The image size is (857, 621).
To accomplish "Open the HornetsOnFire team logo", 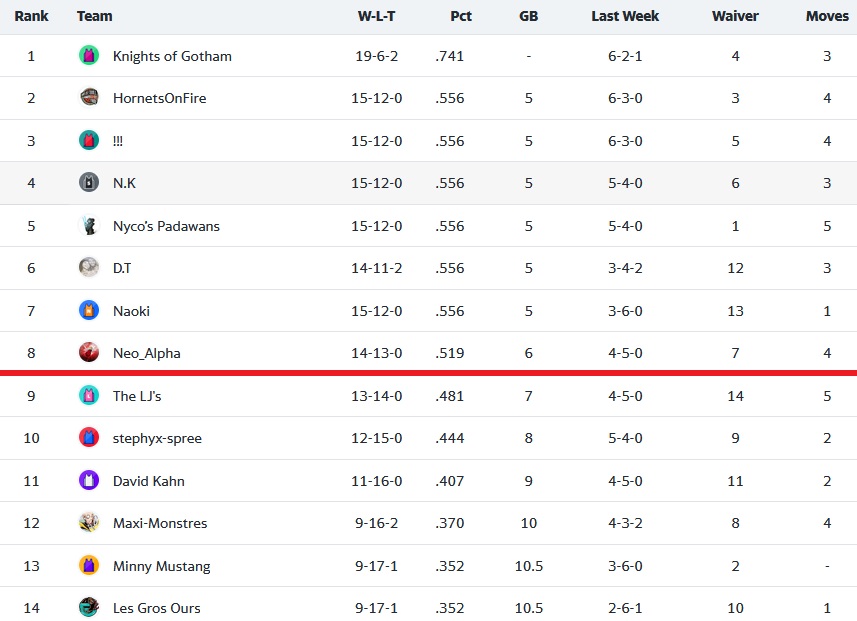I will [89, 98].
